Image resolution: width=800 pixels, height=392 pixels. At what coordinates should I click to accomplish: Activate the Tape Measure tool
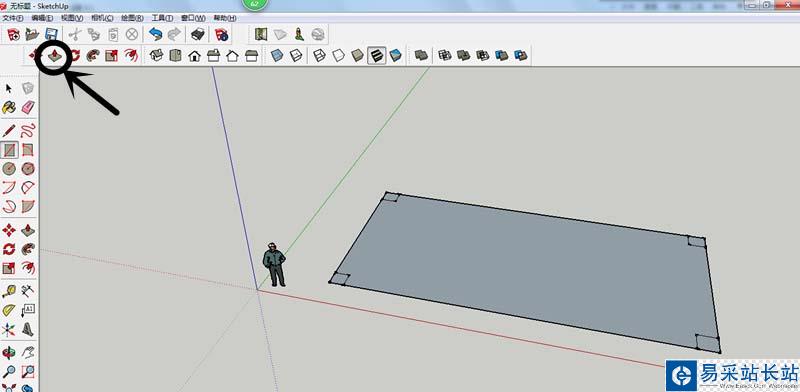pos(9,291)
